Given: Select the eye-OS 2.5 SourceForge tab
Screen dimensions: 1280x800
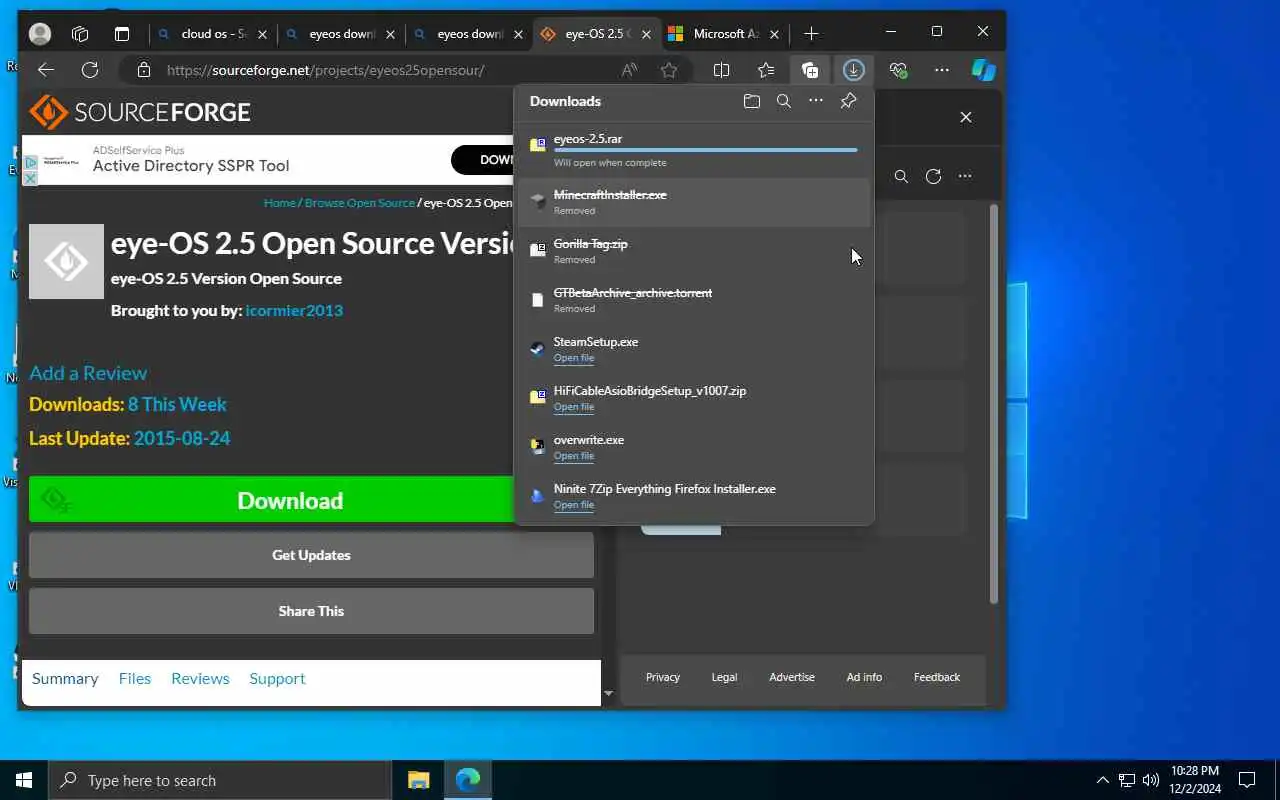Looking at the screenshot, I should pos(597,34).
